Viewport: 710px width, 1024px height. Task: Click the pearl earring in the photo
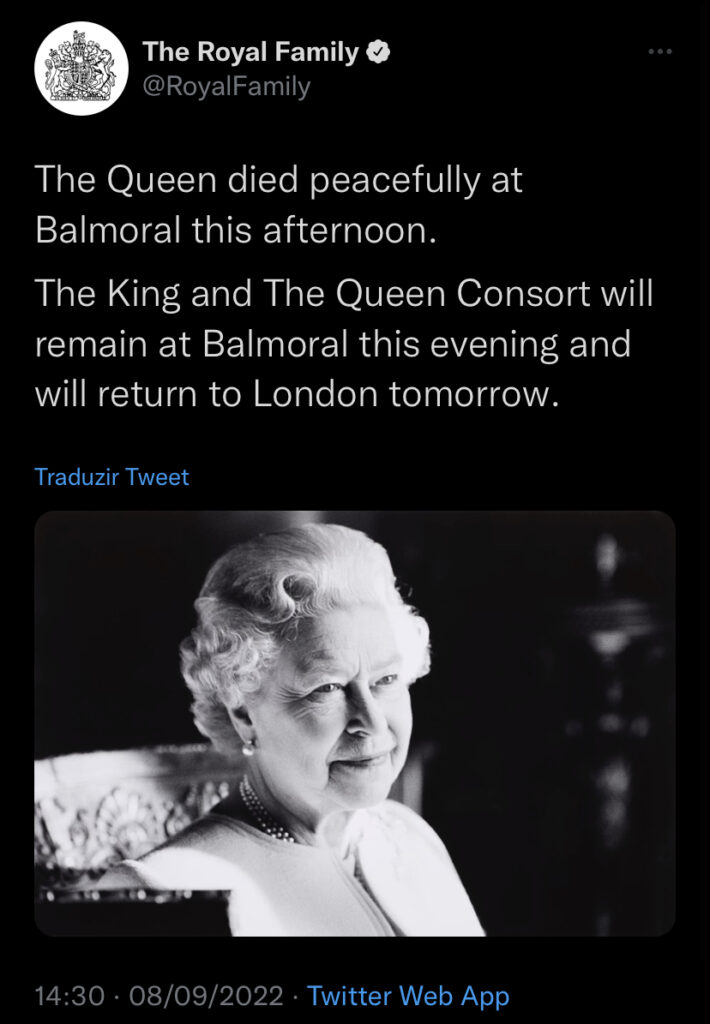point(245,746)
